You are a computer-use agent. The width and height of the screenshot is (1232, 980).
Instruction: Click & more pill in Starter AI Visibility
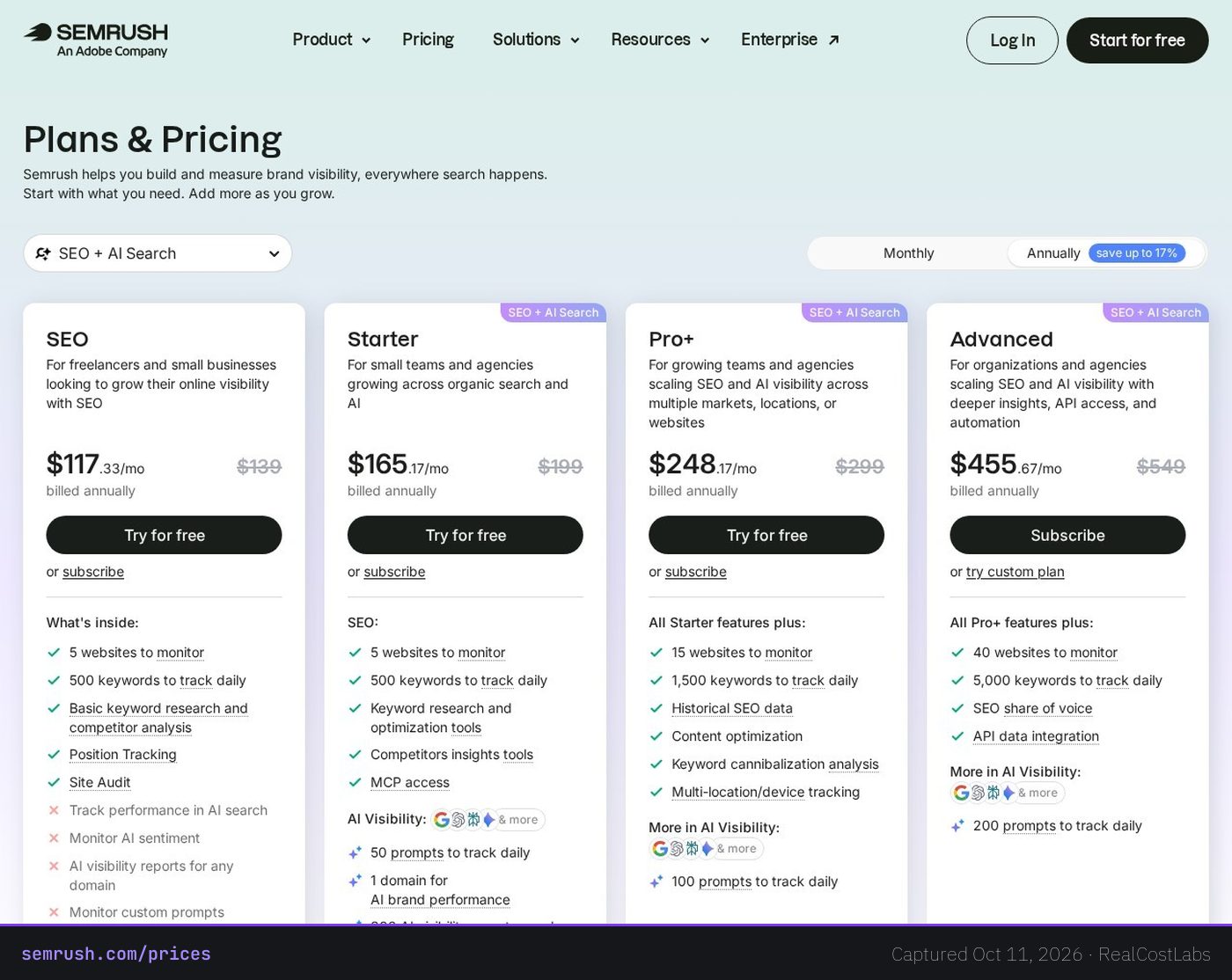pos(518,820)
